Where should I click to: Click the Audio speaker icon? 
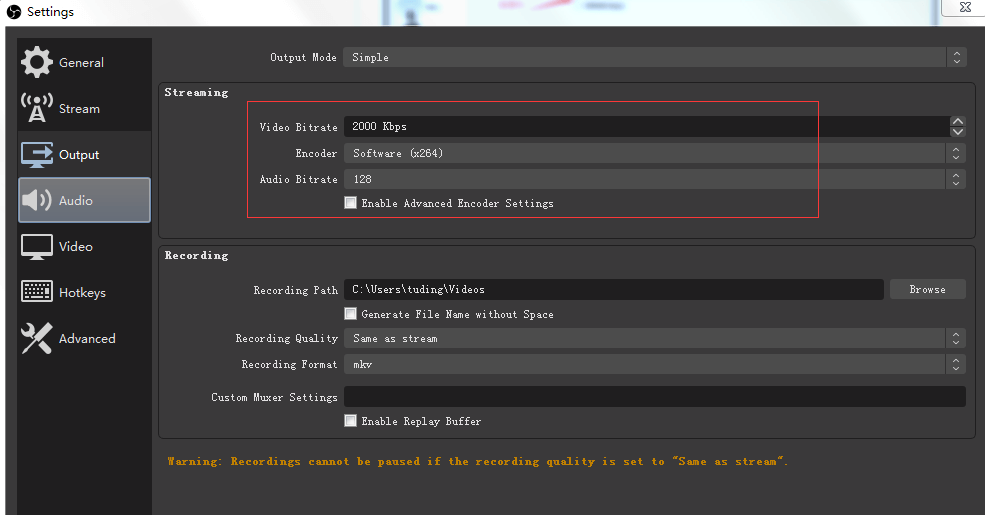tap(37, 200)
